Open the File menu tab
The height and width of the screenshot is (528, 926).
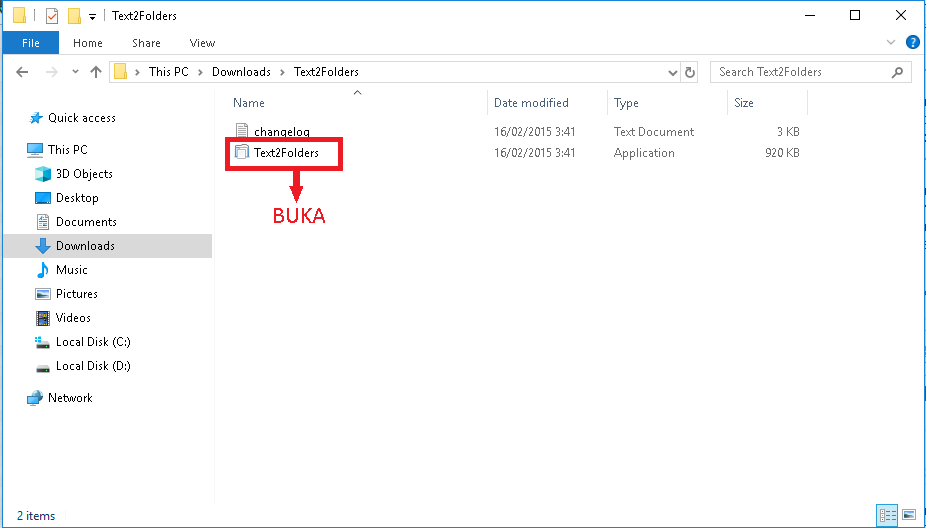tap(30, 43)
